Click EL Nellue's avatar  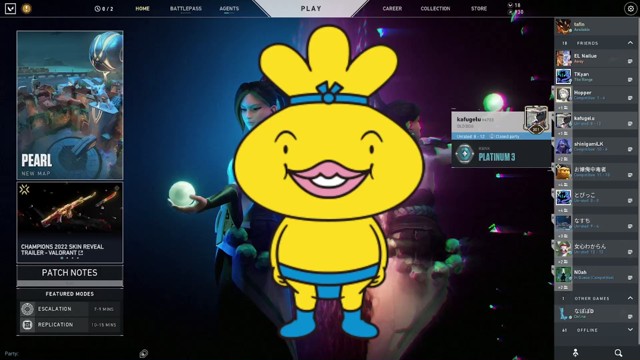pyautogui.click(x=563, y=58)
